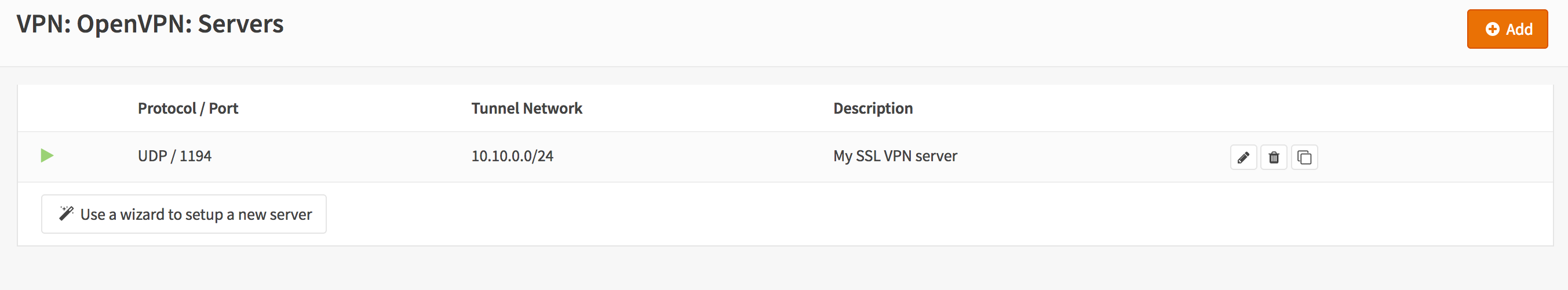Click the plus icon on the Add button
Viewport: 1568px width, 290px height.
tap(1492, 29)
